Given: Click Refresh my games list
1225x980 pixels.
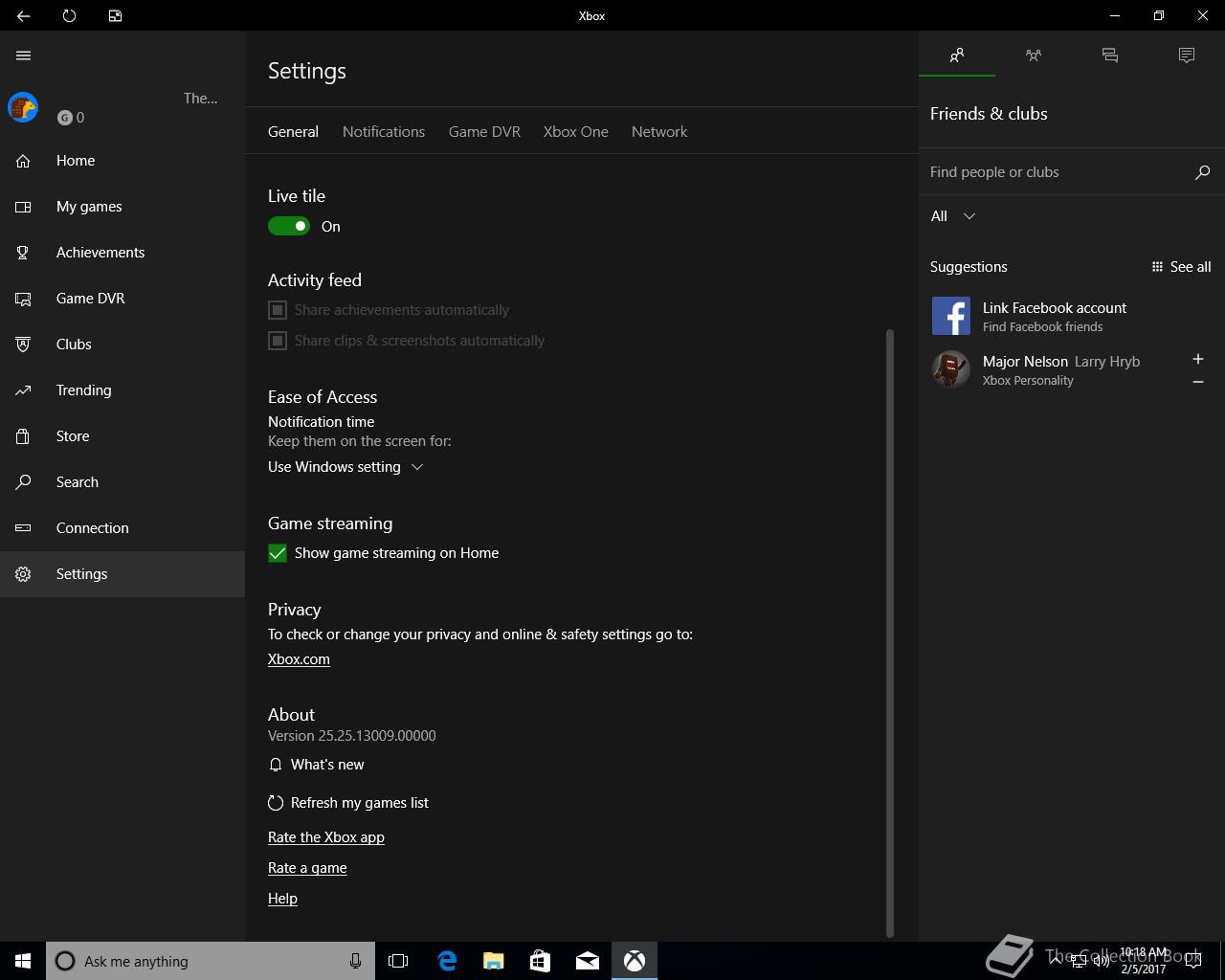Looking at the screenshot, I should pos(348,803).
